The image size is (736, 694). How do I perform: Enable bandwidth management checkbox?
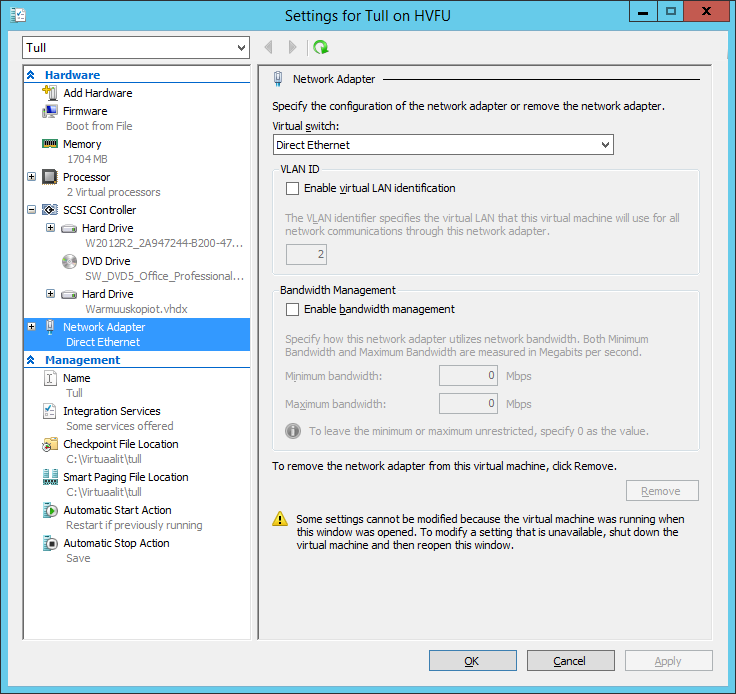pos(292,310)
